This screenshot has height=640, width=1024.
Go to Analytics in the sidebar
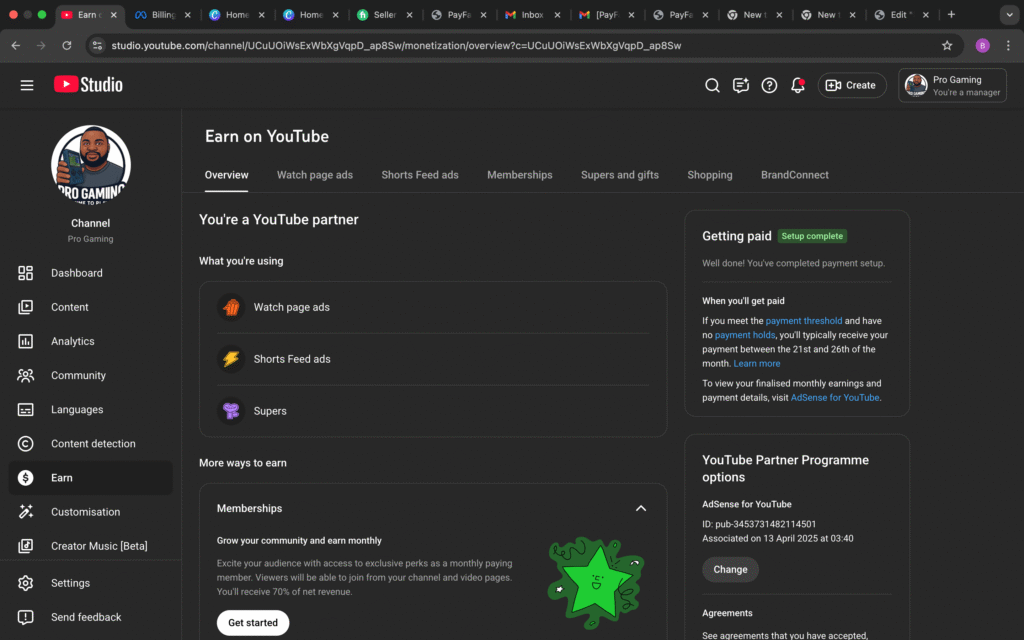click(72, 341)
